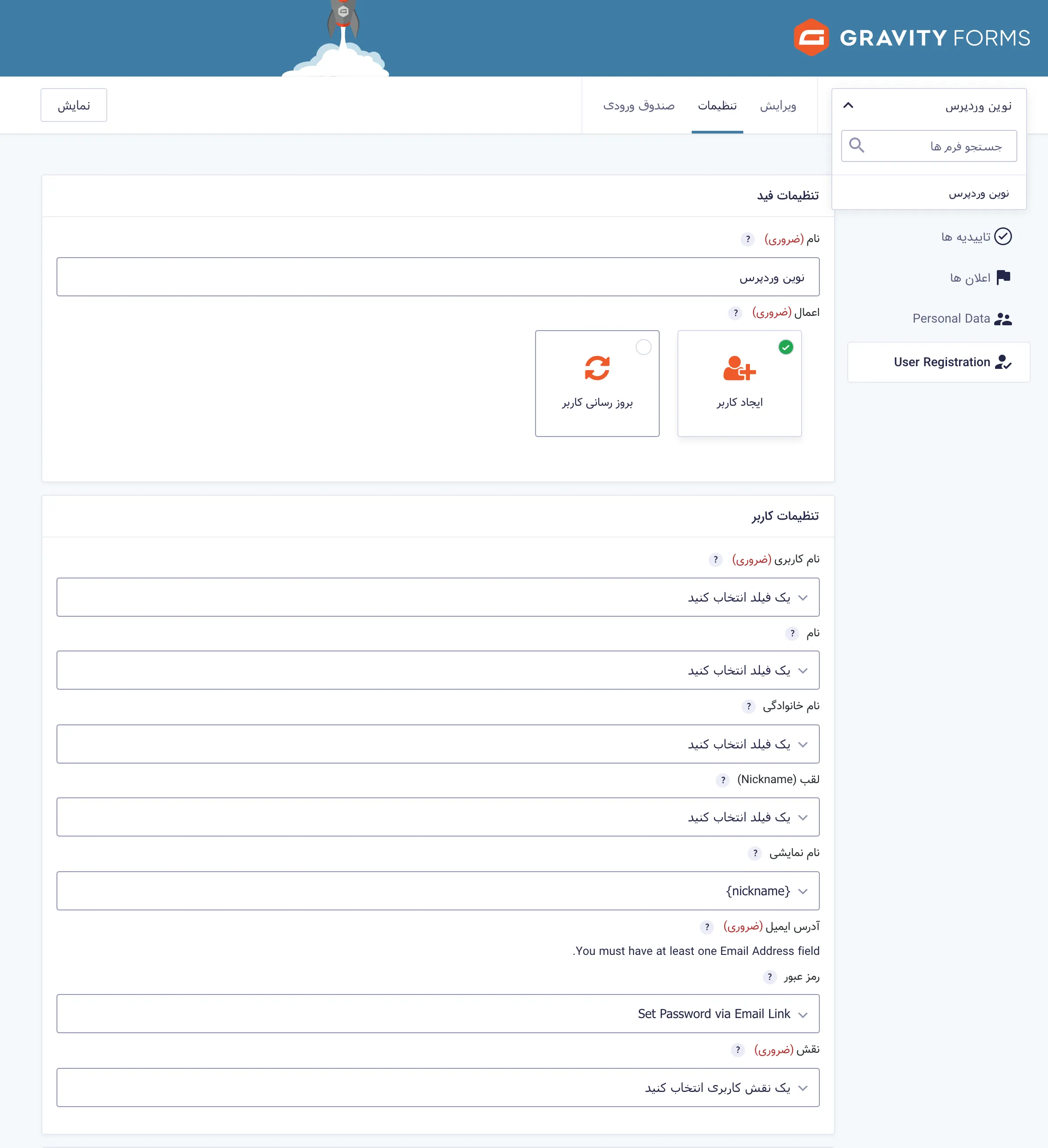This screenshot has width=1048, height=1148.
Task: Switch to the تنظیمات tab
Action: pos(717,106)
